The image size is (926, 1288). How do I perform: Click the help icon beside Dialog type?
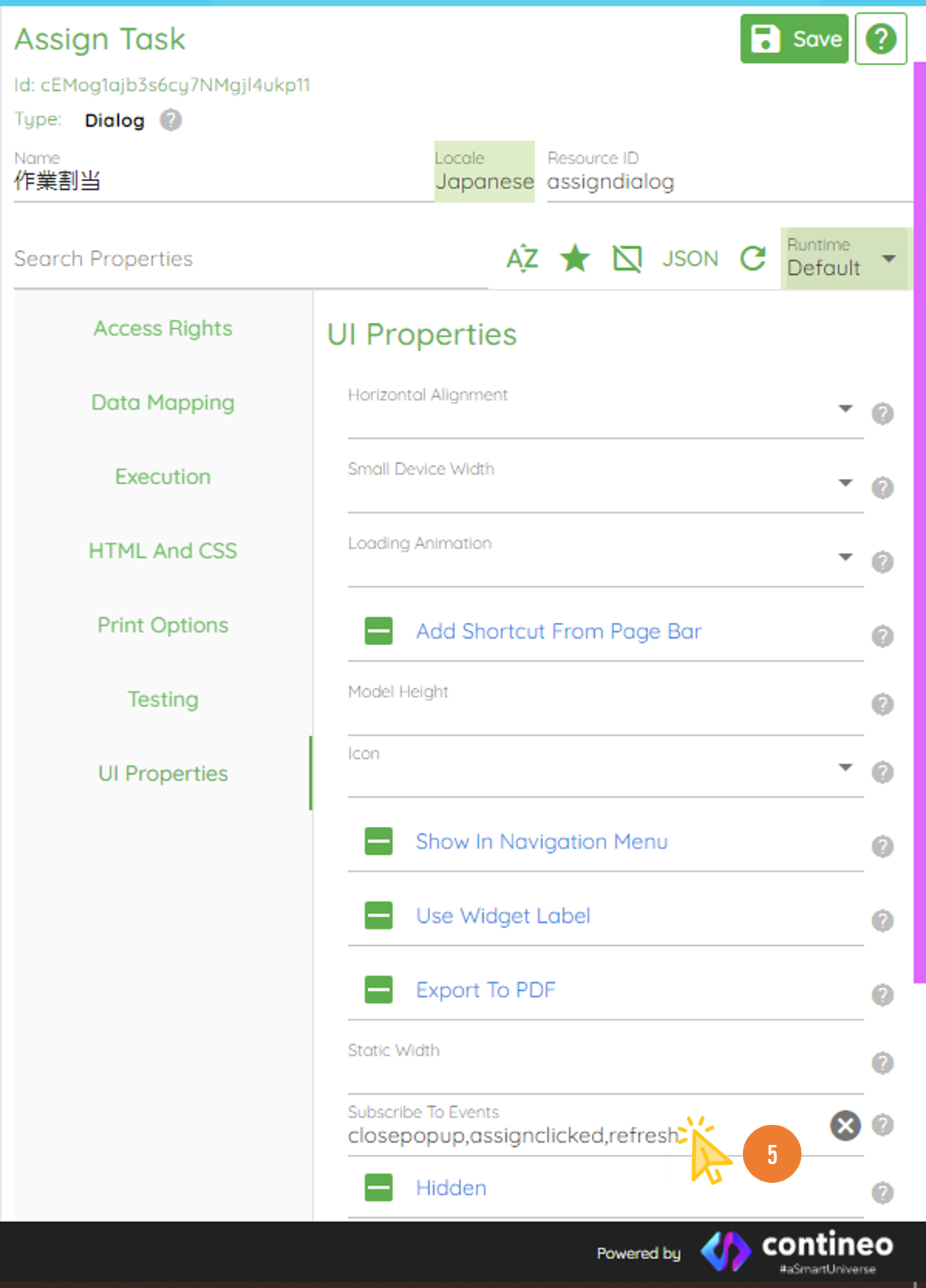tap(170, 120)
